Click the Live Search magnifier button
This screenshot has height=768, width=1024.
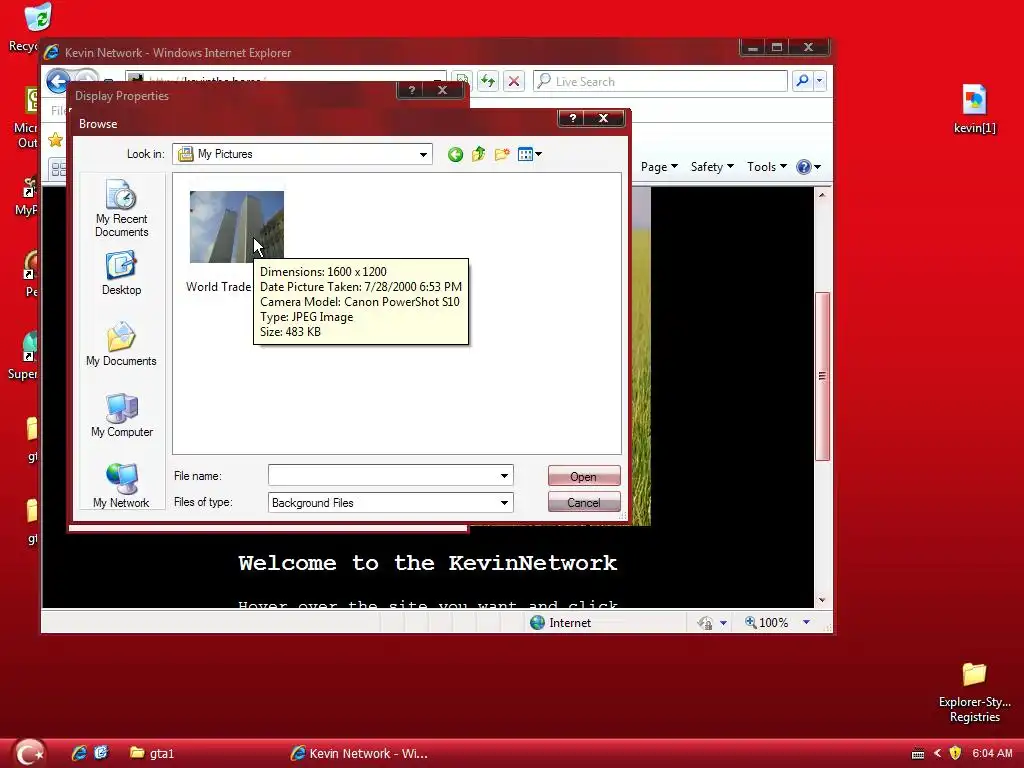(803, 81)
